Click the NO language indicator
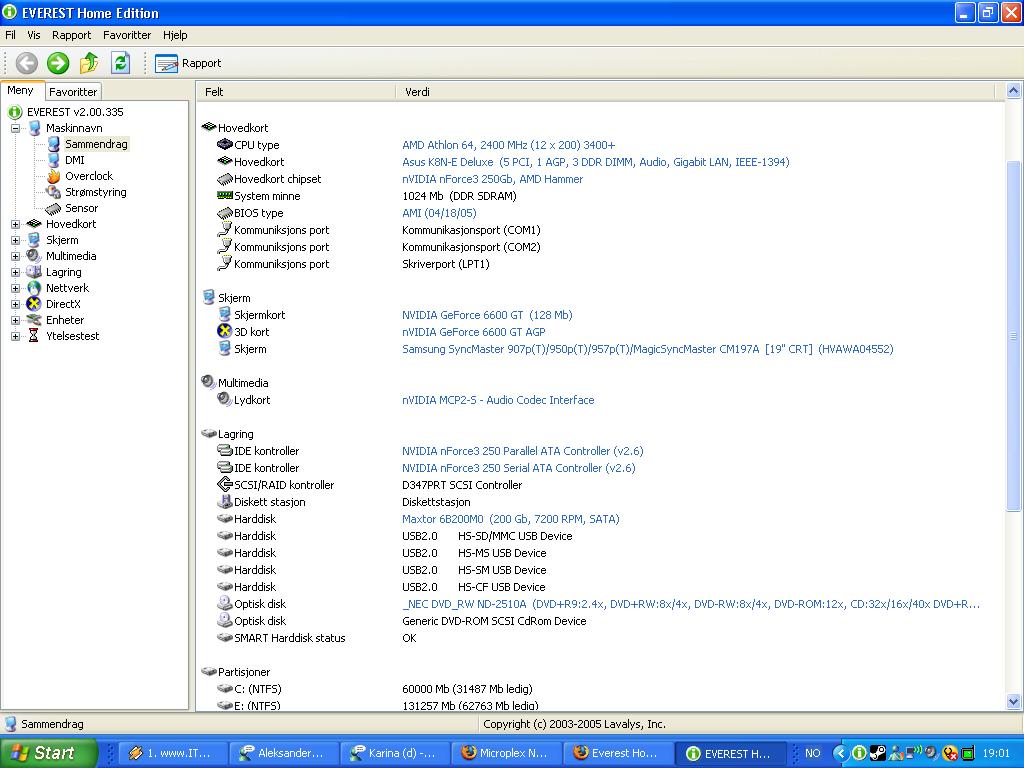Image resolution: width=1024 pixels, height=768 pixels. point(812,753)
